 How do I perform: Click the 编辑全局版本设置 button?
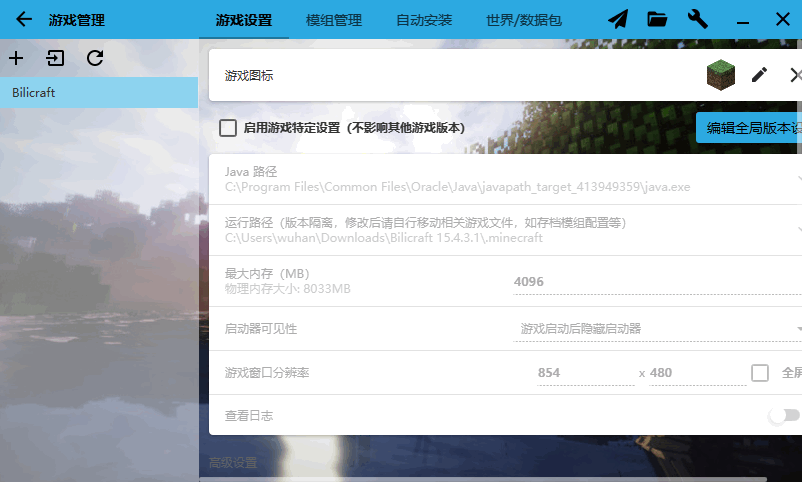pos(749,128)
